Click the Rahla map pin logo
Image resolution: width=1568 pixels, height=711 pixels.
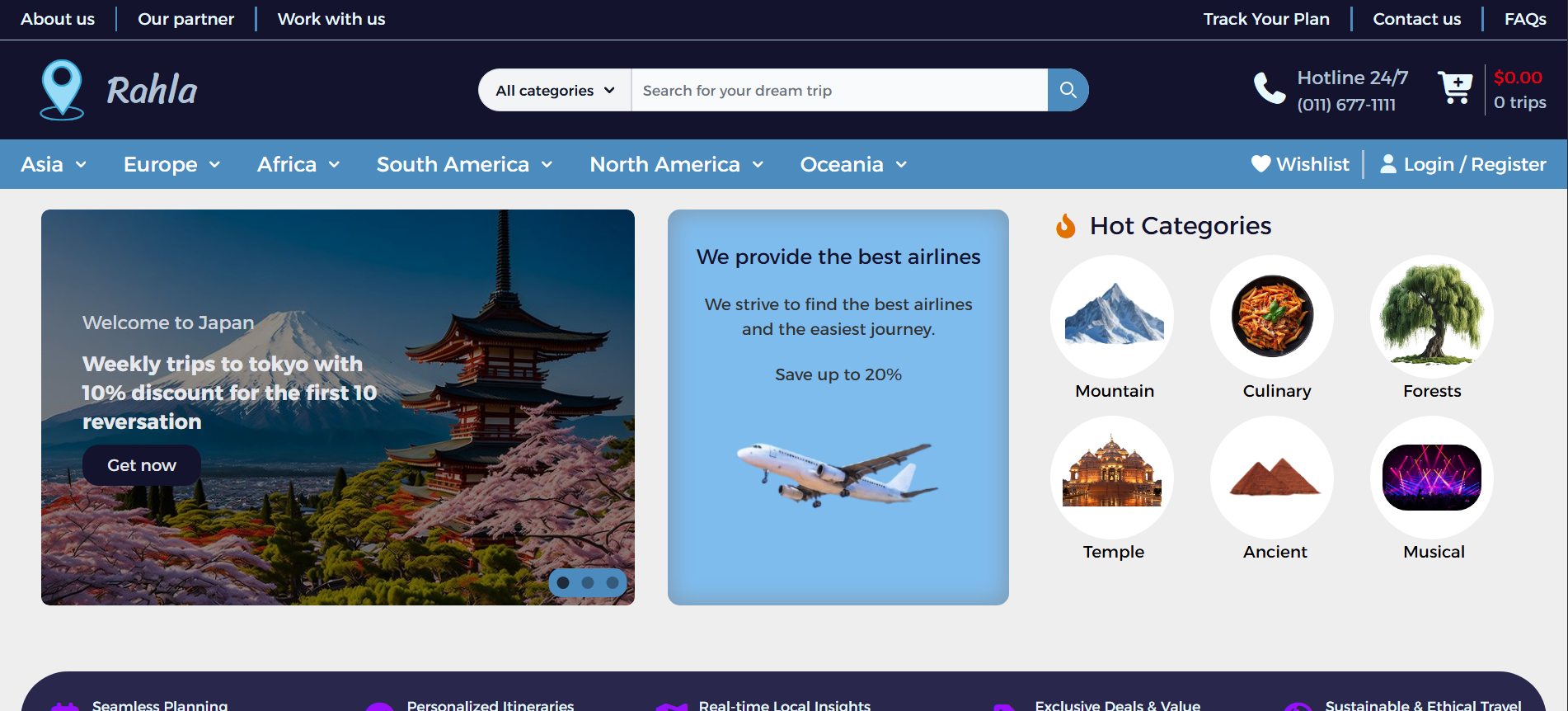pos(62,90)
